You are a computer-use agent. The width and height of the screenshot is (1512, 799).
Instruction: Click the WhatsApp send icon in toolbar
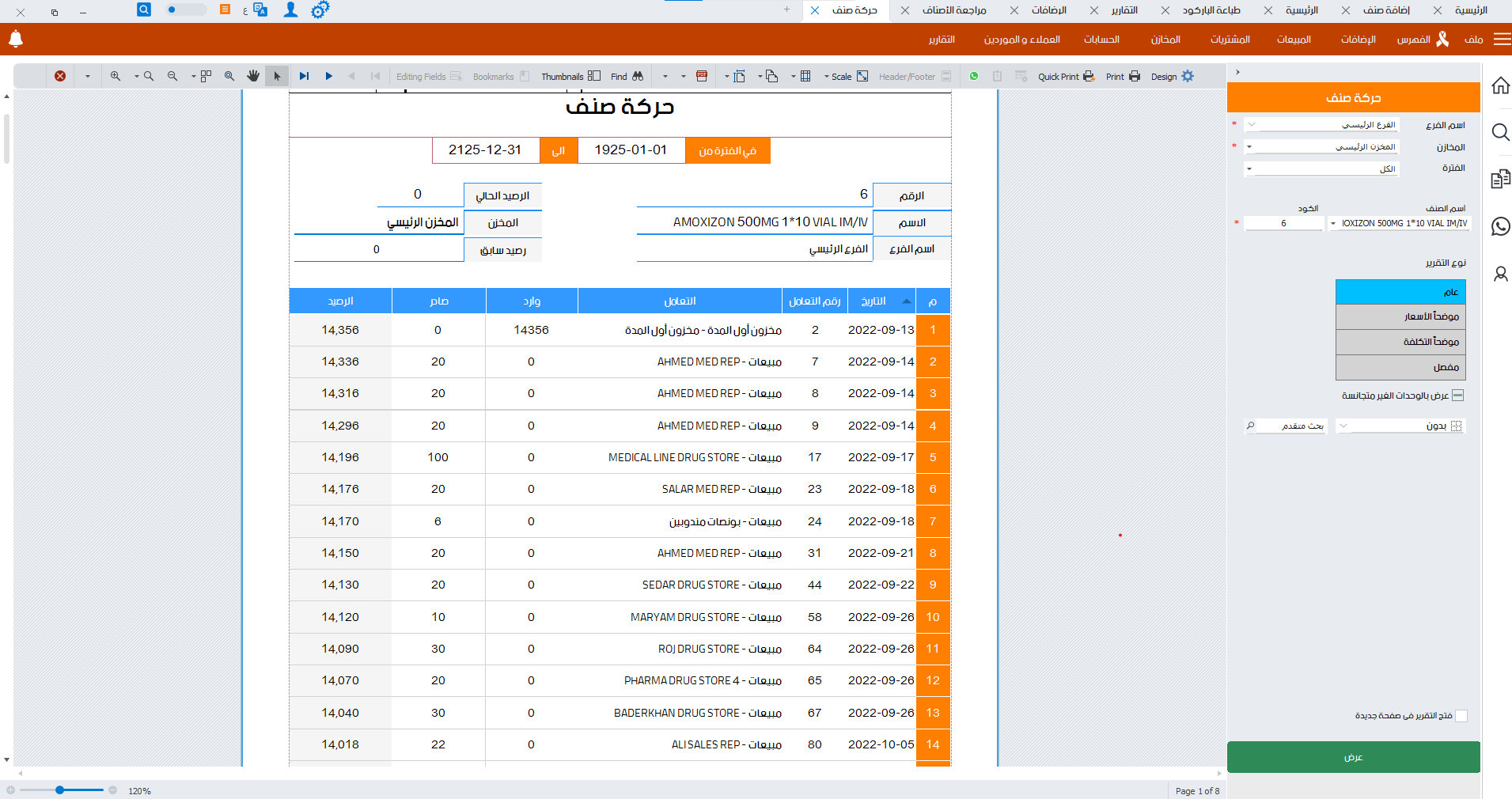tap(974, 76)
